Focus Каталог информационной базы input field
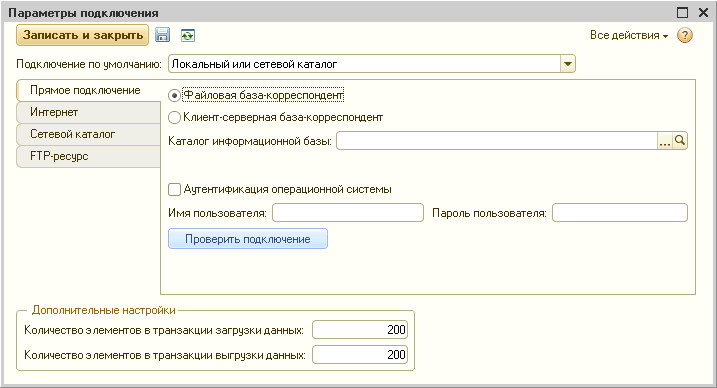The height and width of the screenshot is (388, 717). click(x=497, y=141)
